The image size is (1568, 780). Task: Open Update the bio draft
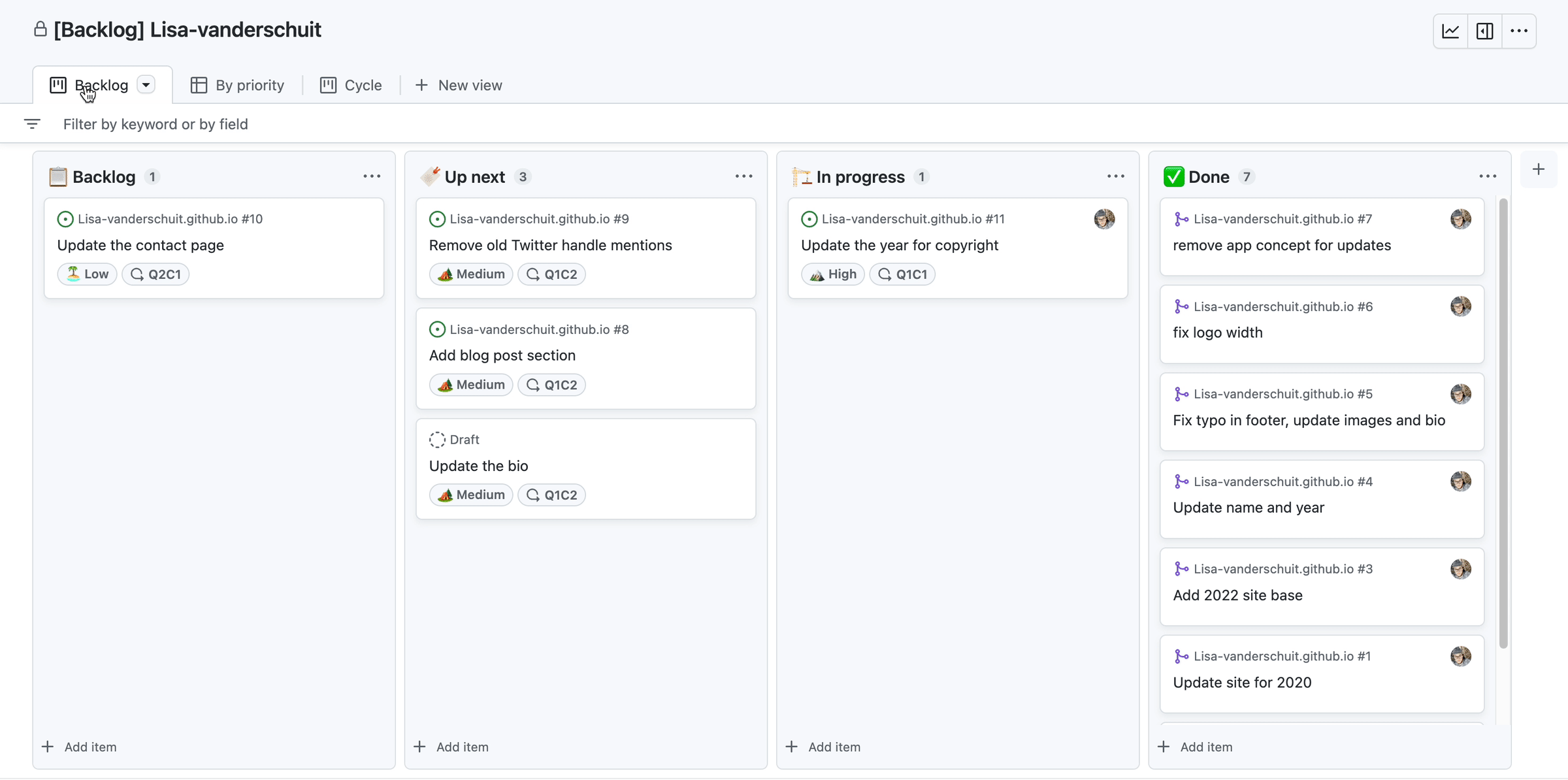(478, 466)
